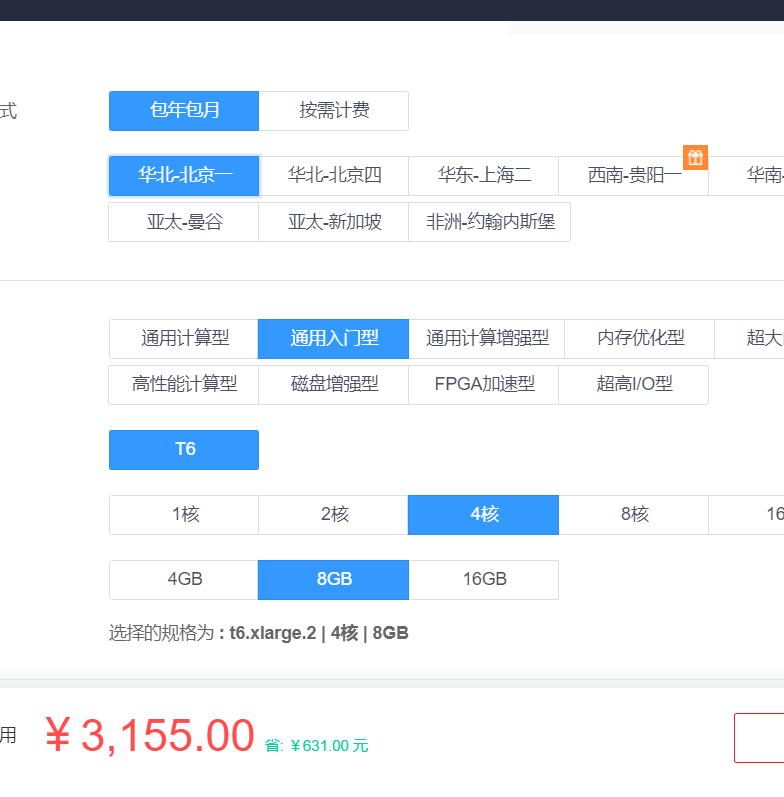The width and height of the screenshot is (784, 797).
Task: Choose the 亚太-新加坡 region
Action: 334,222
